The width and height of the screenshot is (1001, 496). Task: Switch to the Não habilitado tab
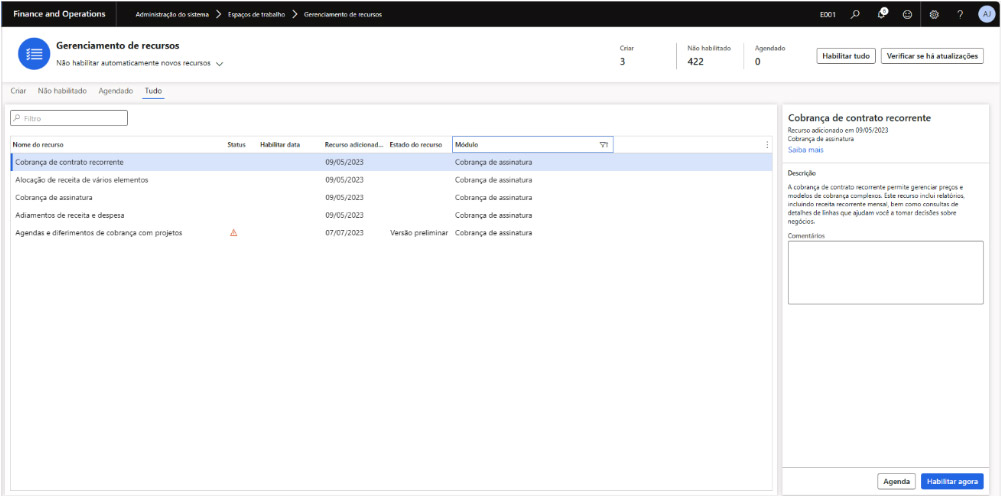pos(62,91)
